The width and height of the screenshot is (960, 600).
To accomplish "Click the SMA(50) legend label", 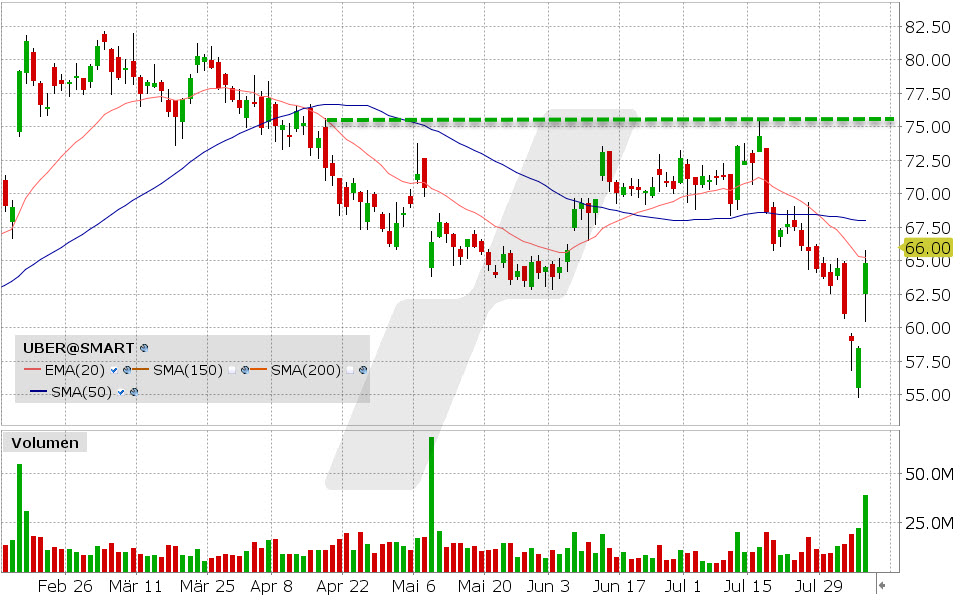I will [x=81, y=392].
